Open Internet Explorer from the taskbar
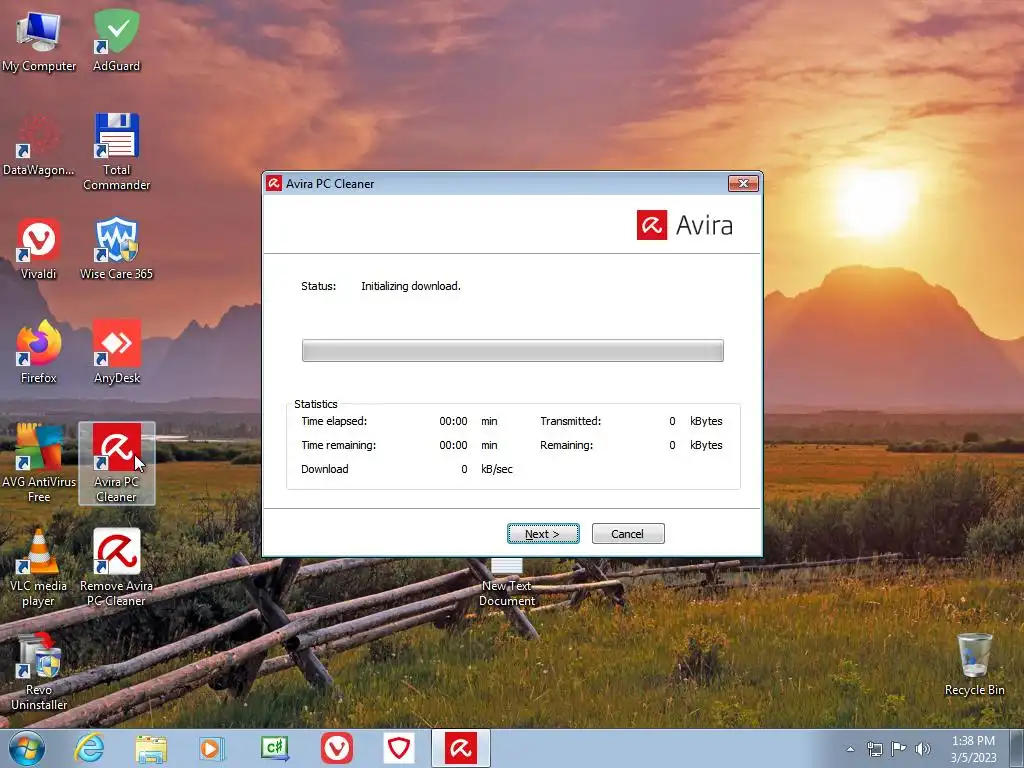 point(89,748)
